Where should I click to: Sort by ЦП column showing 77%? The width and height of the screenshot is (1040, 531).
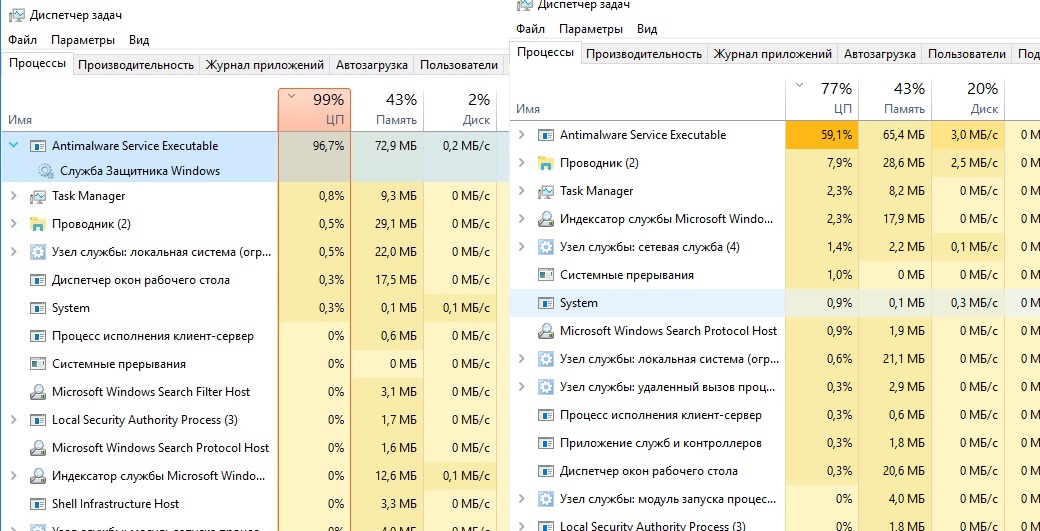click(x=821, y=99)
